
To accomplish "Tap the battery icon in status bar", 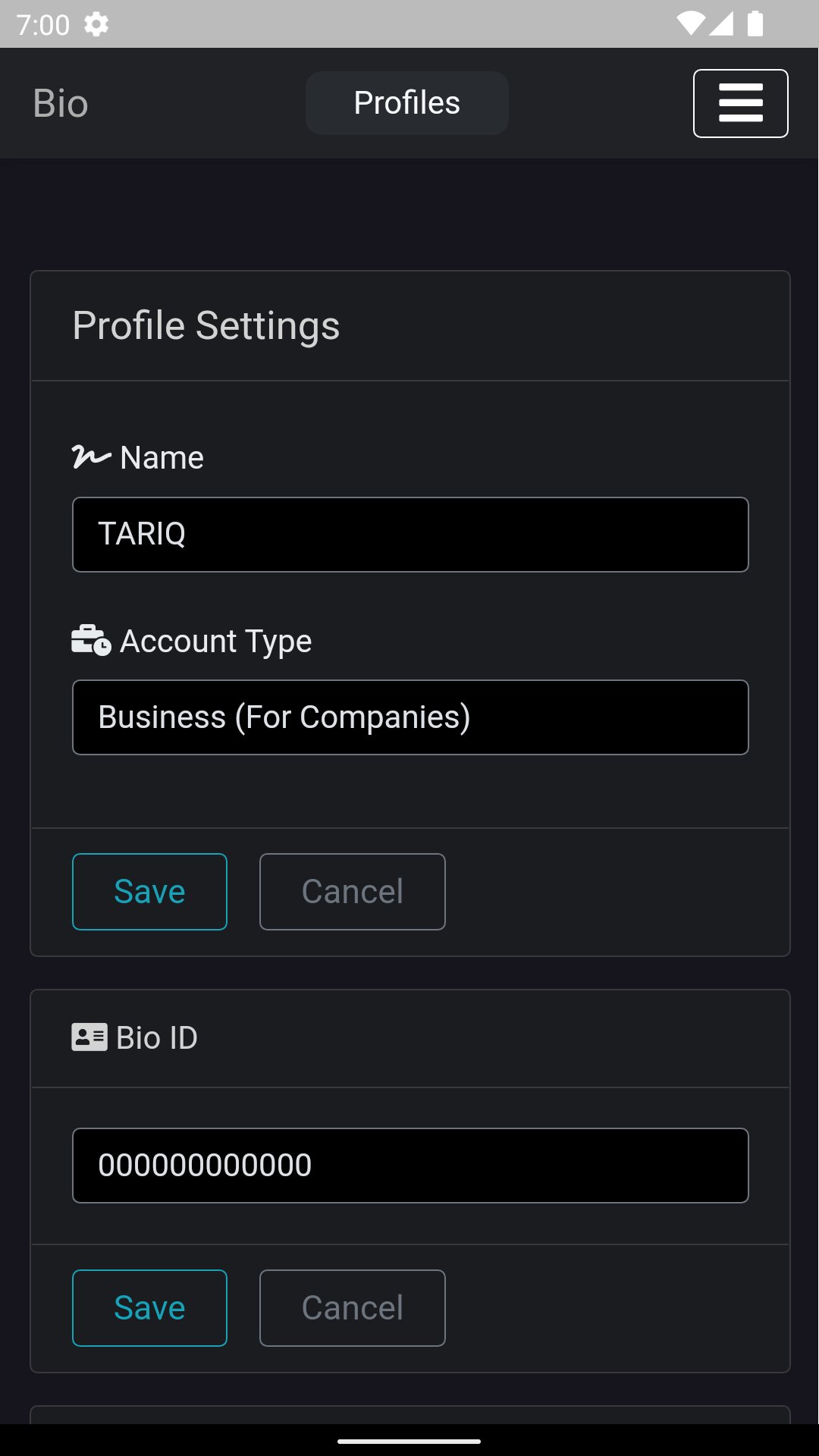I will coord(755,24).
